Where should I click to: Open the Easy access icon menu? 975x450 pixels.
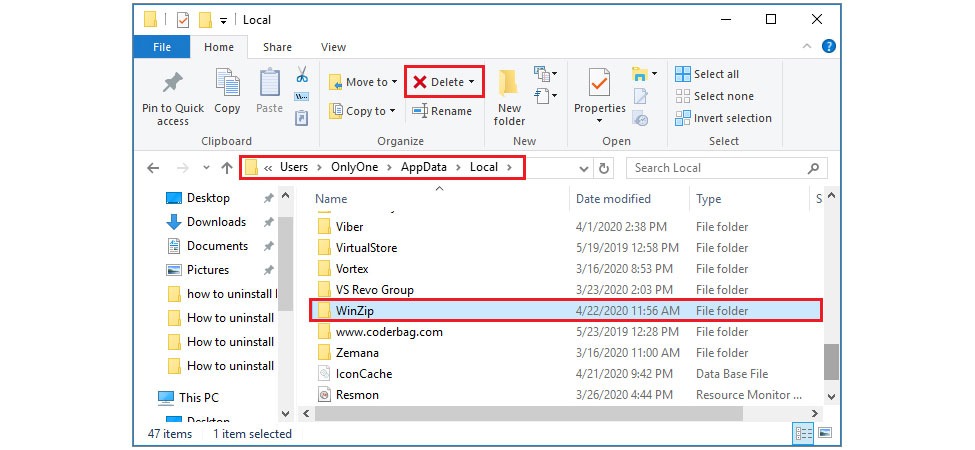click(545, 96)
